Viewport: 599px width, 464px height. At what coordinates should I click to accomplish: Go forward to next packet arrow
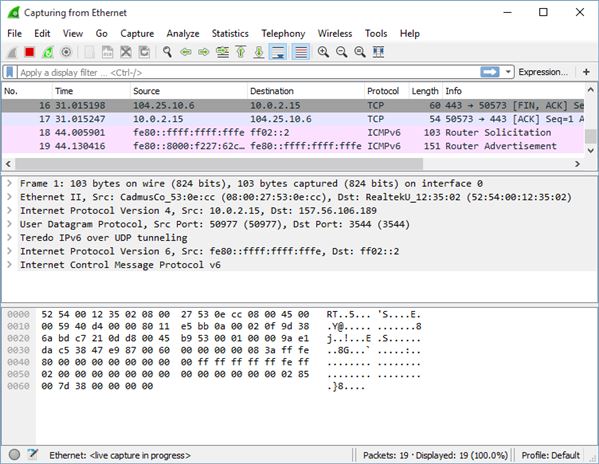204,52
